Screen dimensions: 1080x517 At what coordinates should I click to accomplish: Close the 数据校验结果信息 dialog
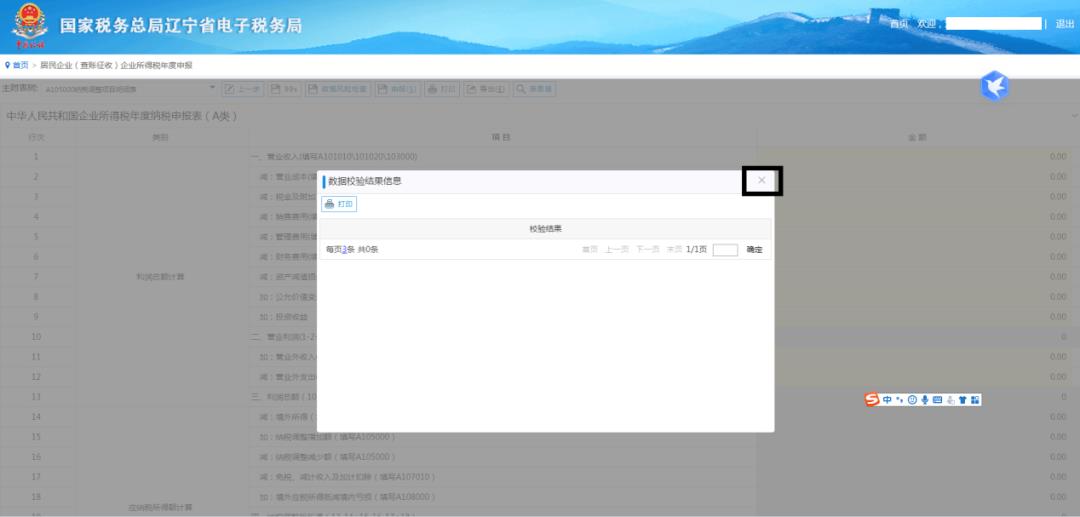point(761,180)
